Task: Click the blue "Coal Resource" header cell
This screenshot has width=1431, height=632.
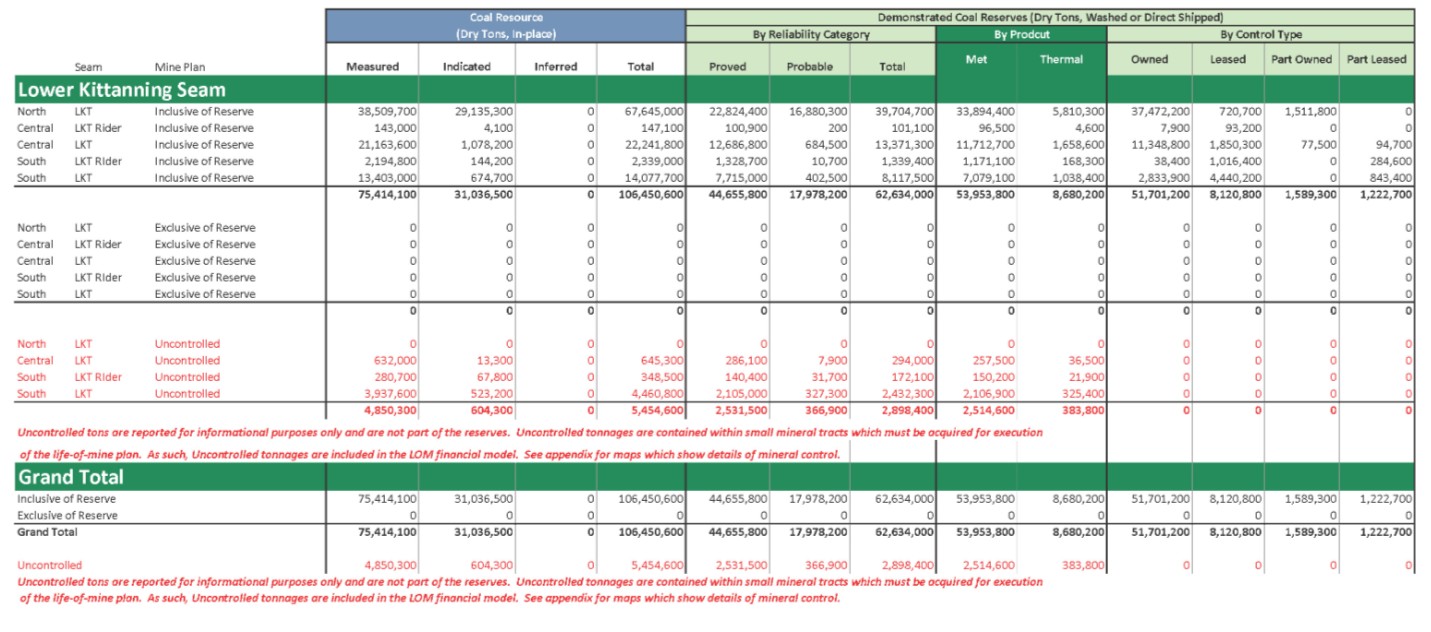Action: click(505, 25)
